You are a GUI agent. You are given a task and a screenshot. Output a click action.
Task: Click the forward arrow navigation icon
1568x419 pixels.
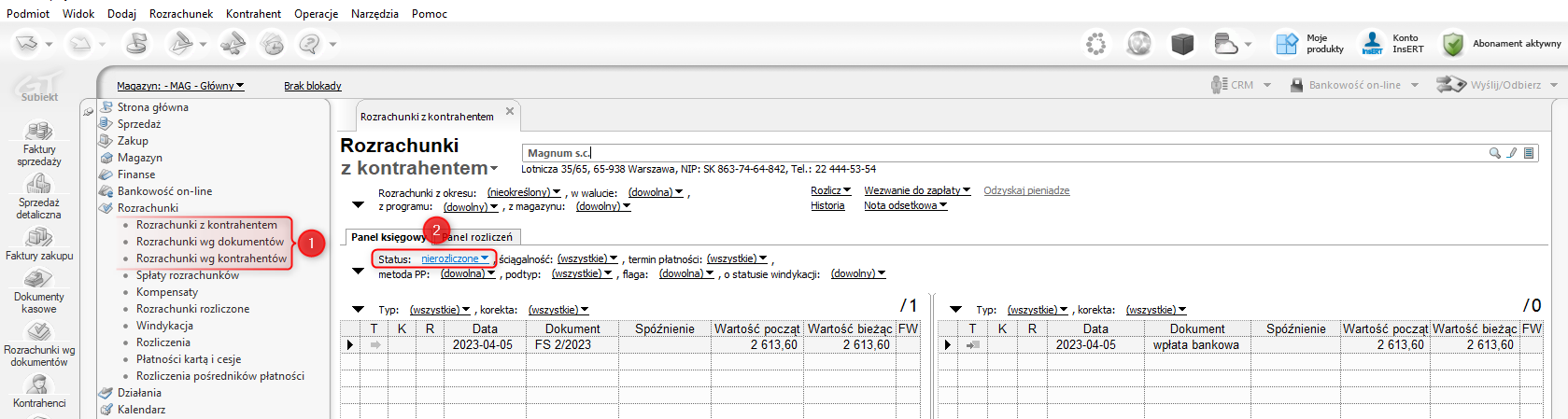(x=81, y=44)
